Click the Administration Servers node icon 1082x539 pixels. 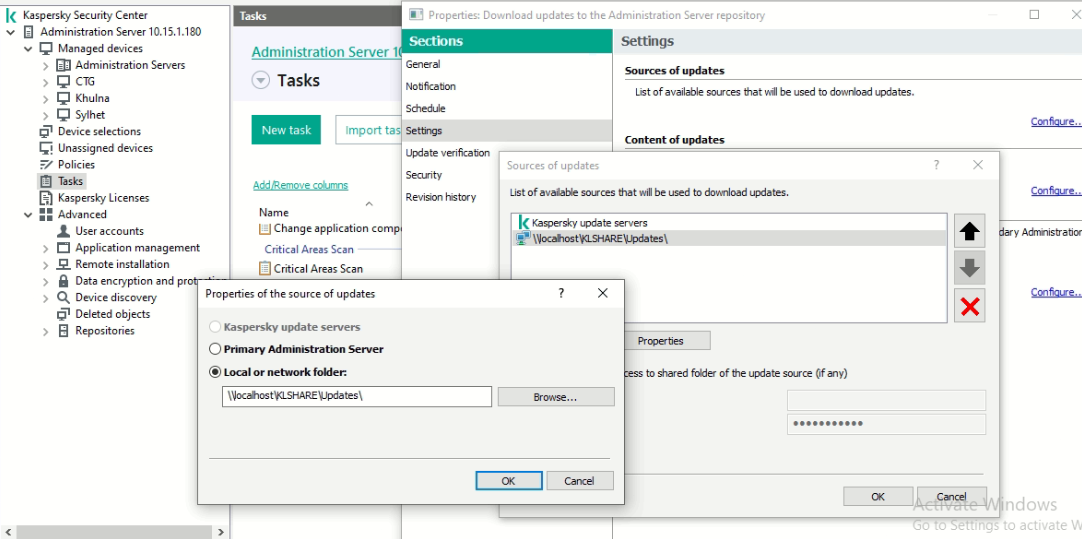click(63, 65)
